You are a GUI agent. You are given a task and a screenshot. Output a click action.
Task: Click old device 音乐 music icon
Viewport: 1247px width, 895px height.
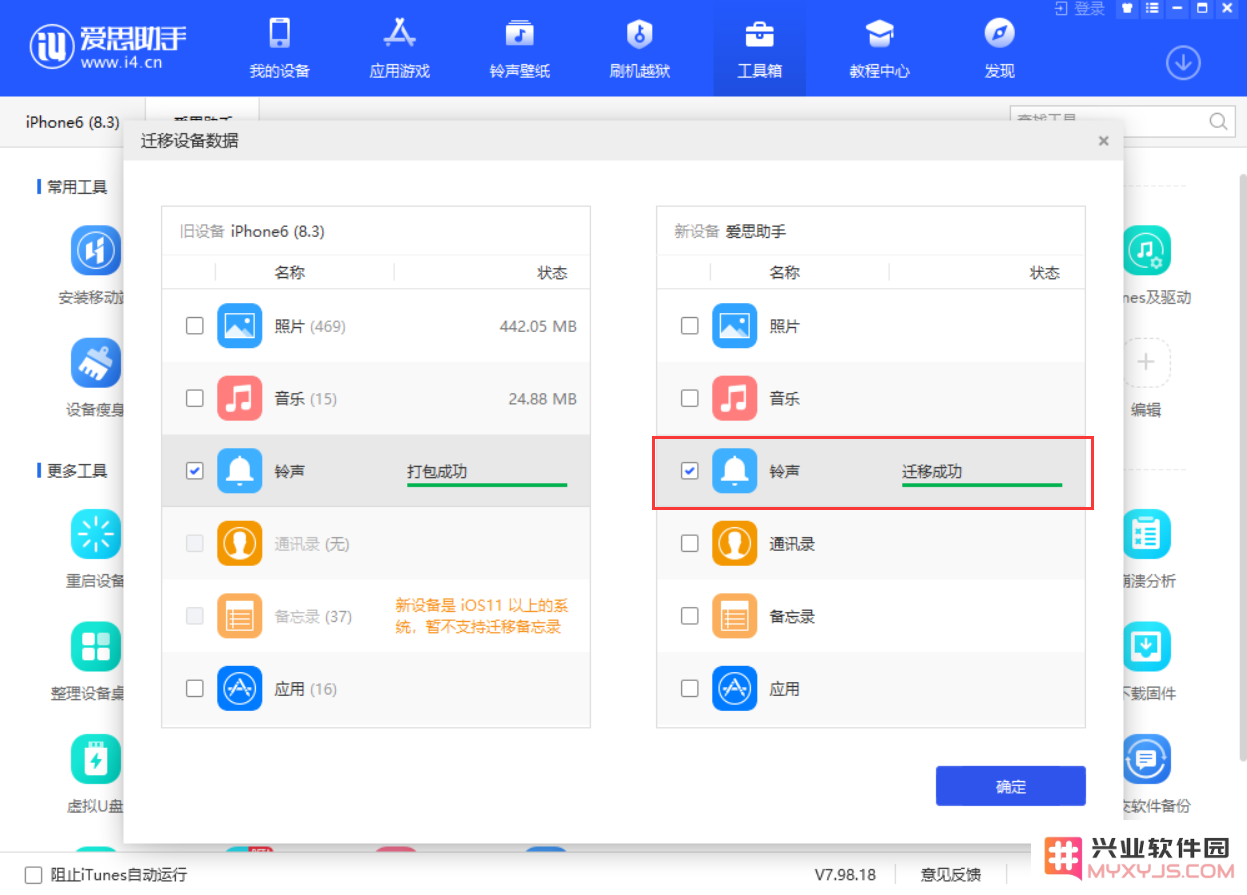pyautogui.click(x=240, y=398)
